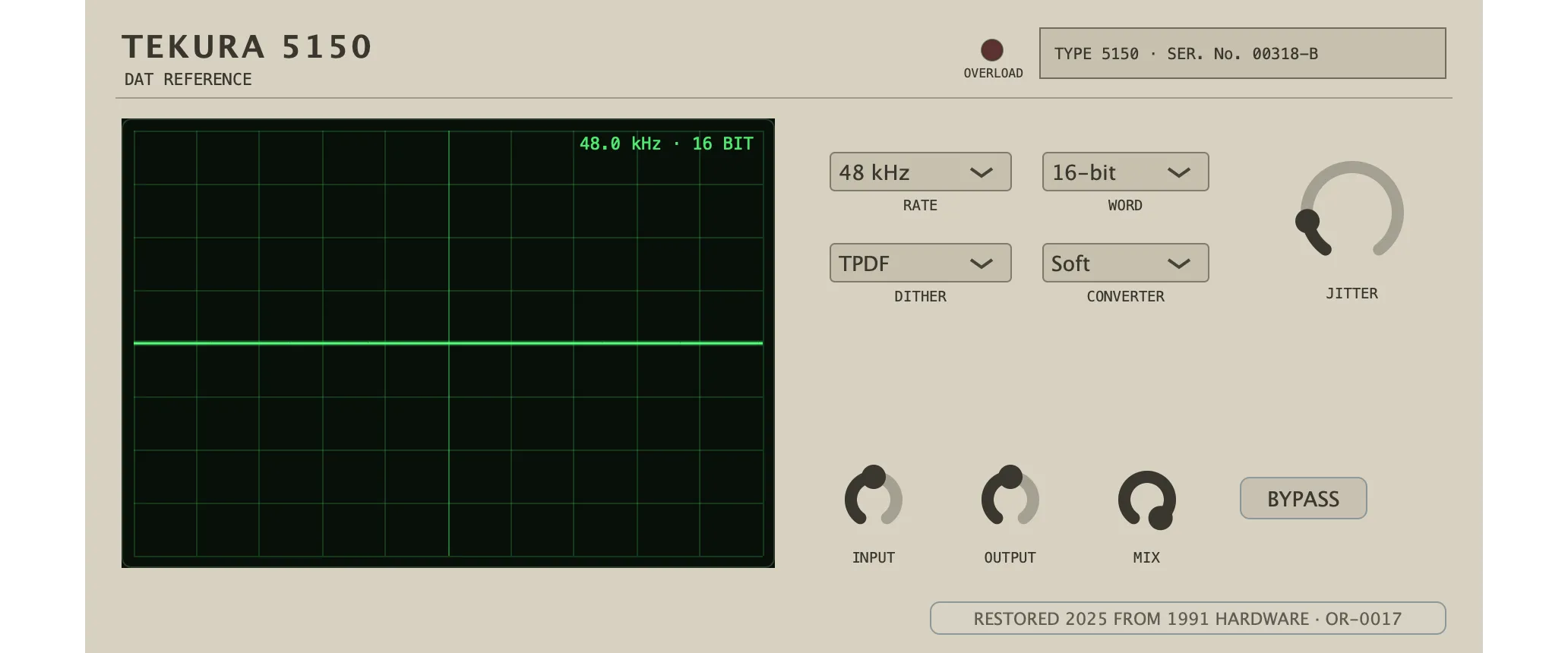Click the TEKURA 5150 title

247,46
